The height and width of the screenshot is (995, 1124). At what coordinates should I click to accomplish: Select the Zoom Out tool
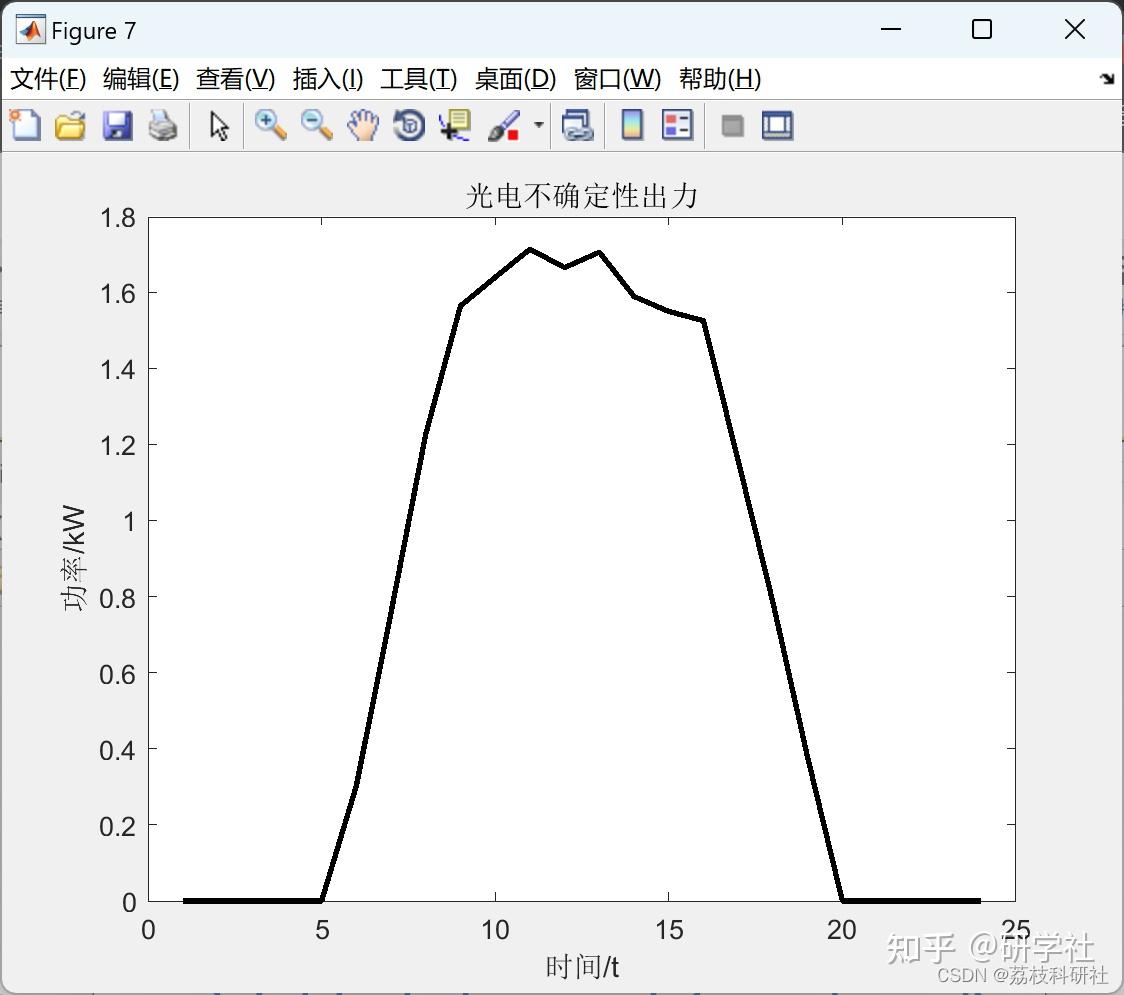(x=316, y=125)
